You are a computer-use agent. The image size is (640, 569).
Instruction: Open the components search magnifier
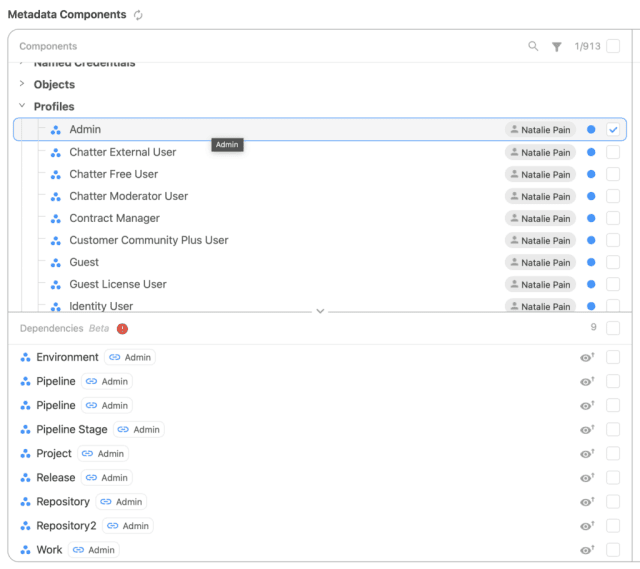pos(533,46)
